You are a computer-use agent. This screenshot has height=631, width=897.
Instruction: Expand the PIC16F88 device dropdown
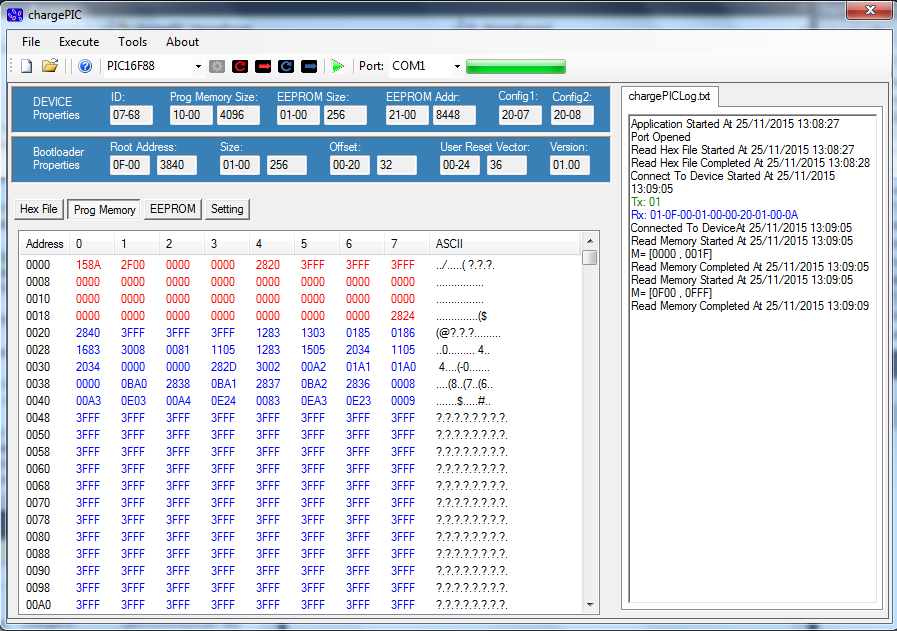click(x=198, y=66)
